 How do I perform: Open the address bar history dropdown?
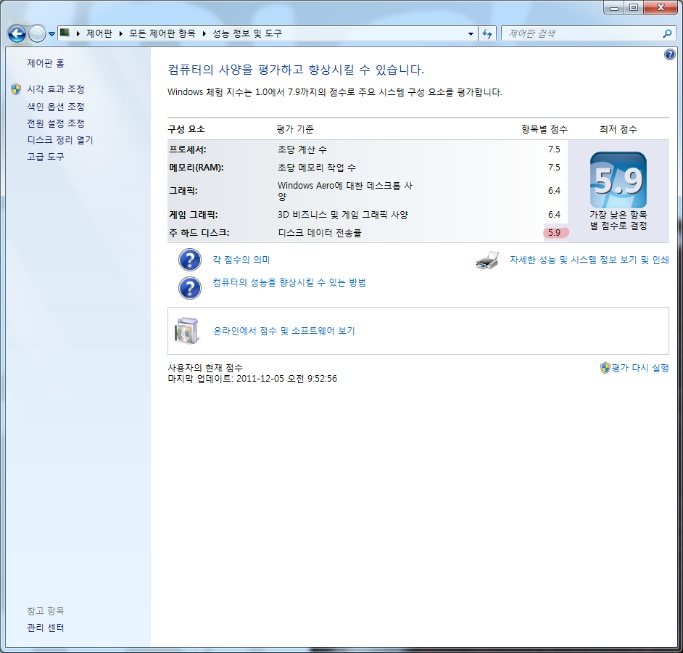coord(470,34)
